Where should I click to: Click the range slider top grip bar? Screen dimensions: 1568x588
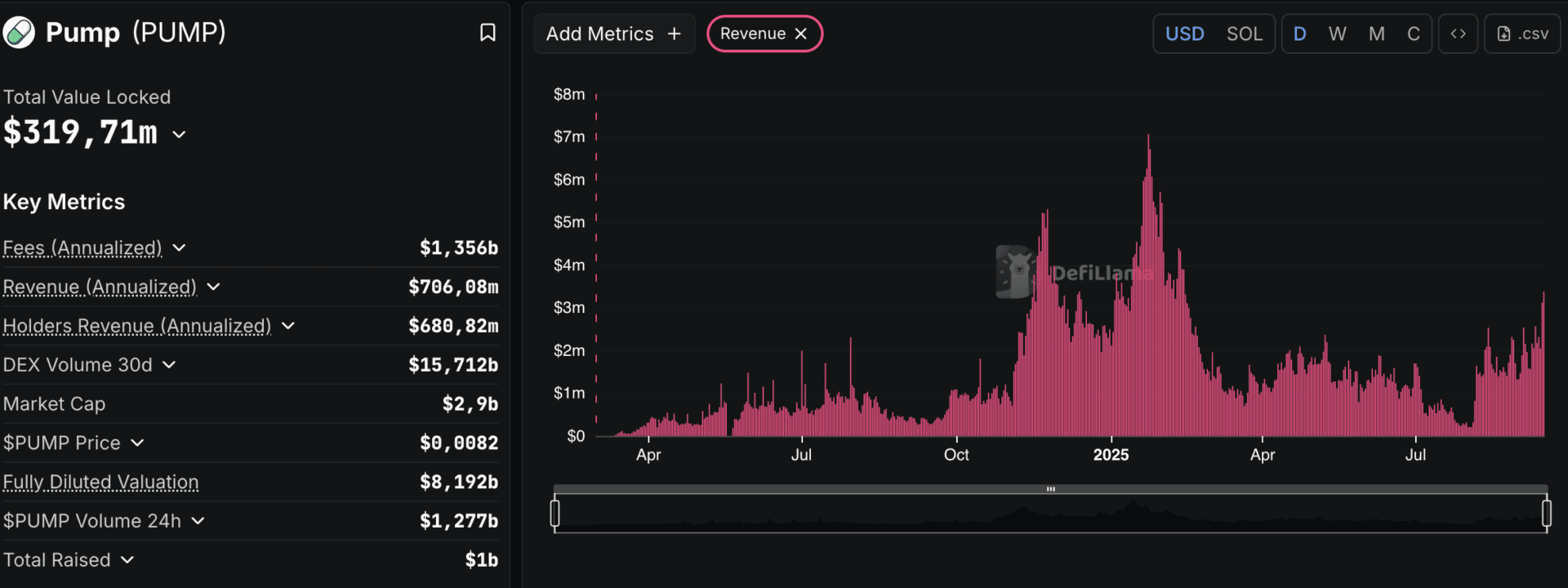1050,489
